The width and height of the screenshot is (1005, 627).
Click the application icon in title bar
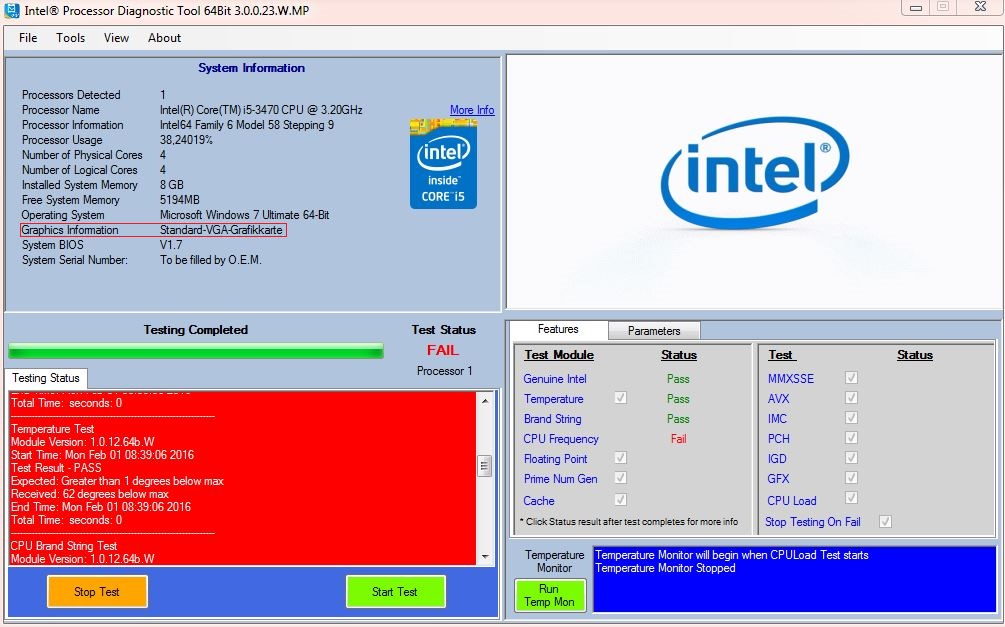[x=12, y=10]
